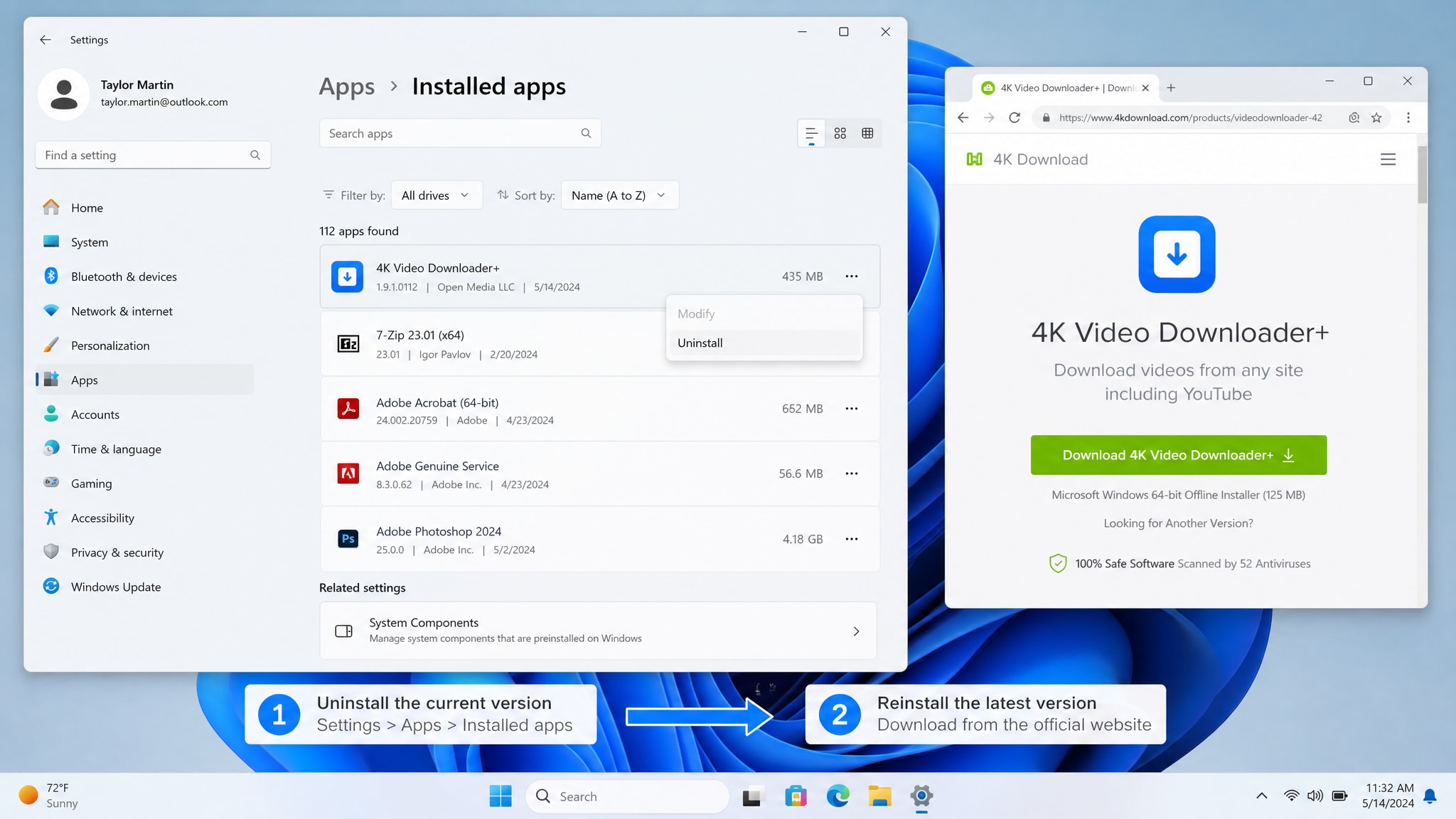
Task: Open the Filter by All drives dropdown
Action: [437, 196]
